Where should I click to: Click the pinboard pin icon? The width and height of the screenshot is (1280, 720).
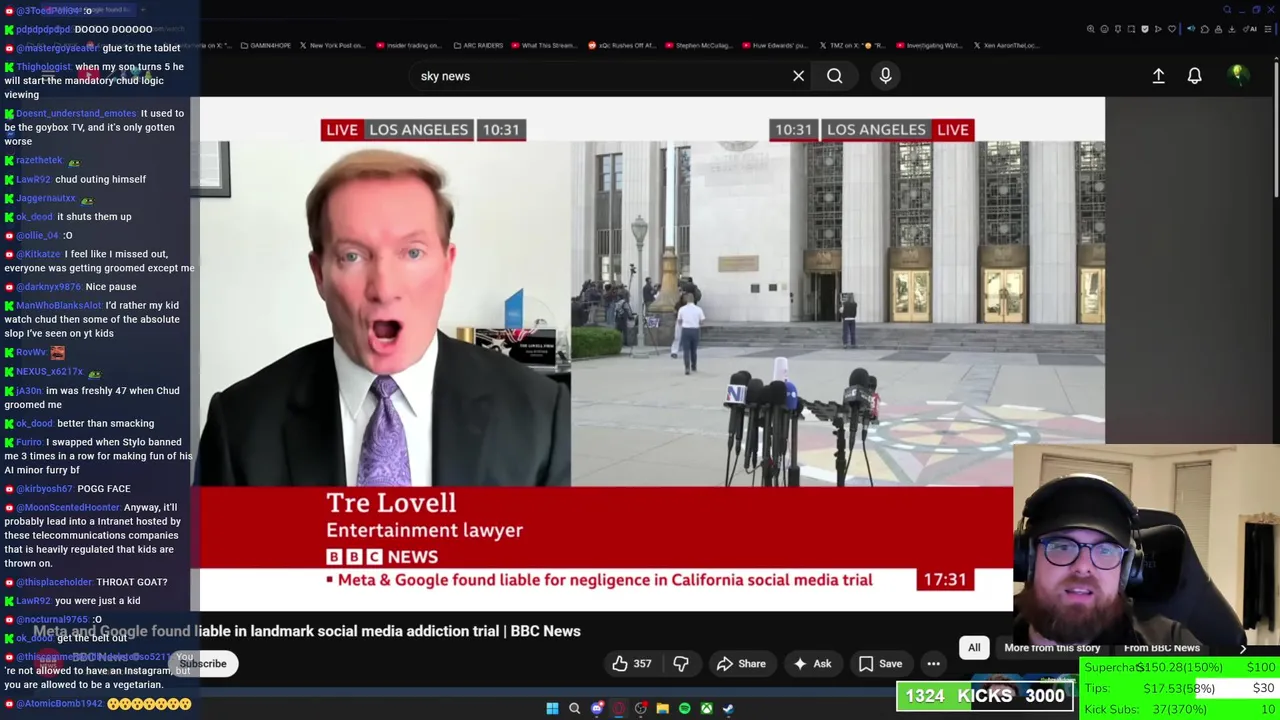click(x=1118, y=29)
